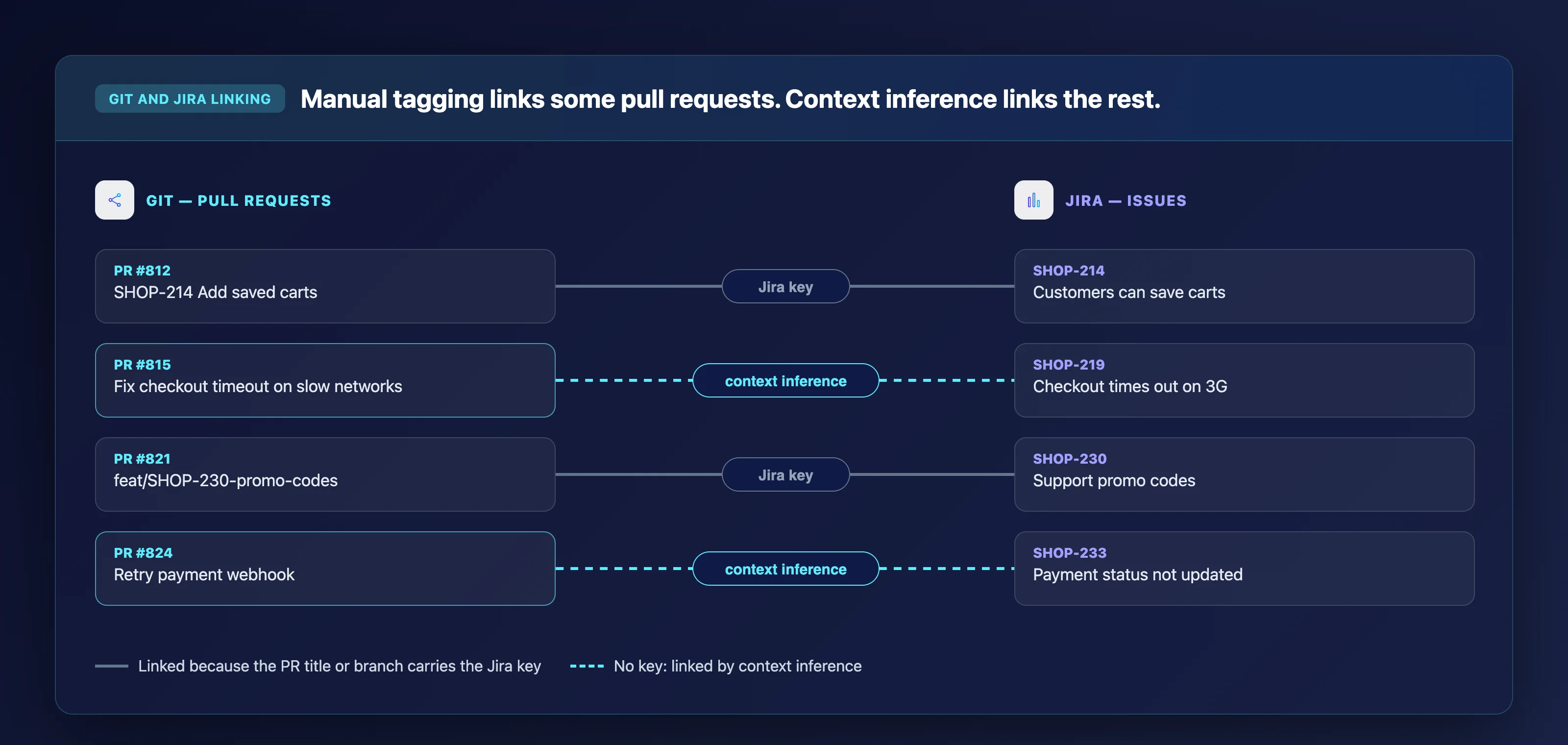
Task: Open the PR #815 checkout timeout card
Action: 325,380
